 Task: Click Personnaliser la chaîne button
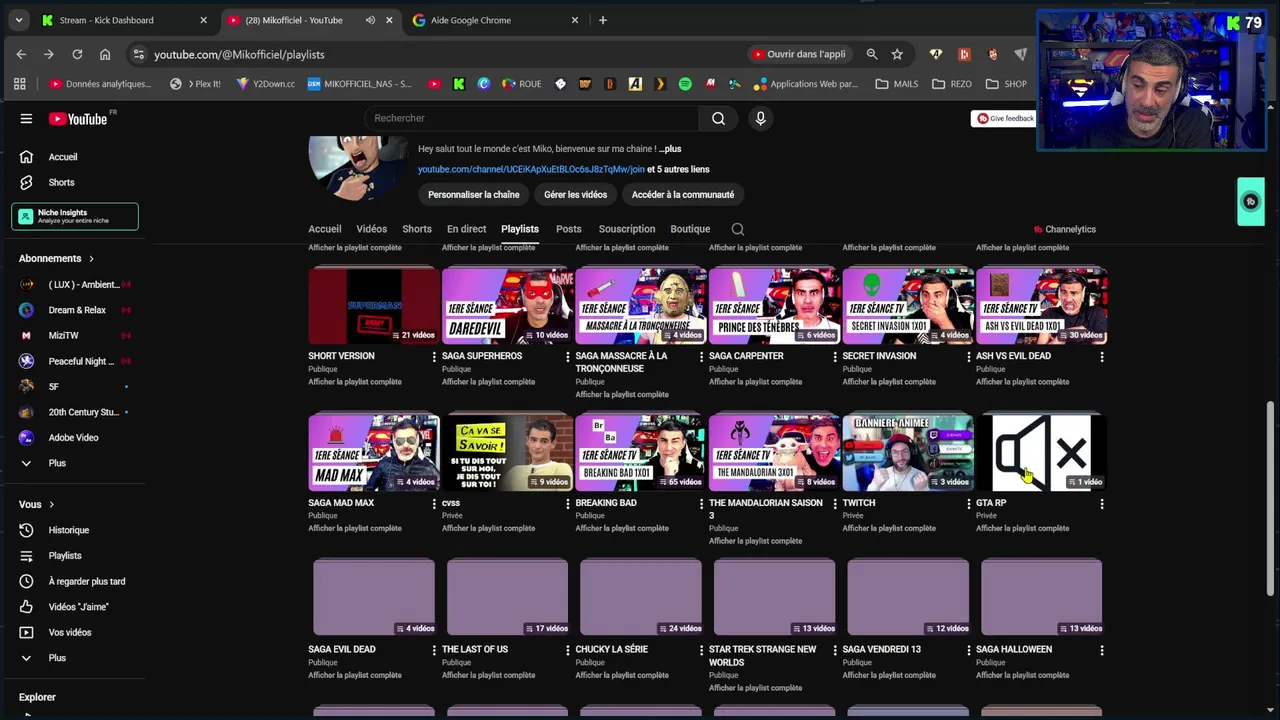(473, 195)
